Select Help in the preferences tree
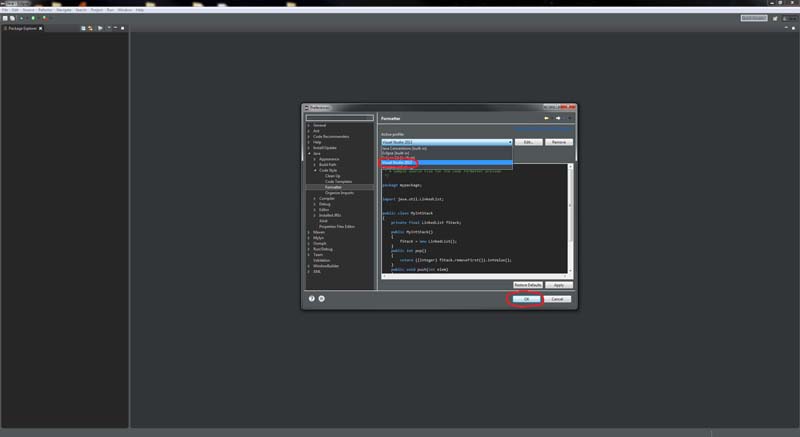The image size is (800, 437). point(317,142)
